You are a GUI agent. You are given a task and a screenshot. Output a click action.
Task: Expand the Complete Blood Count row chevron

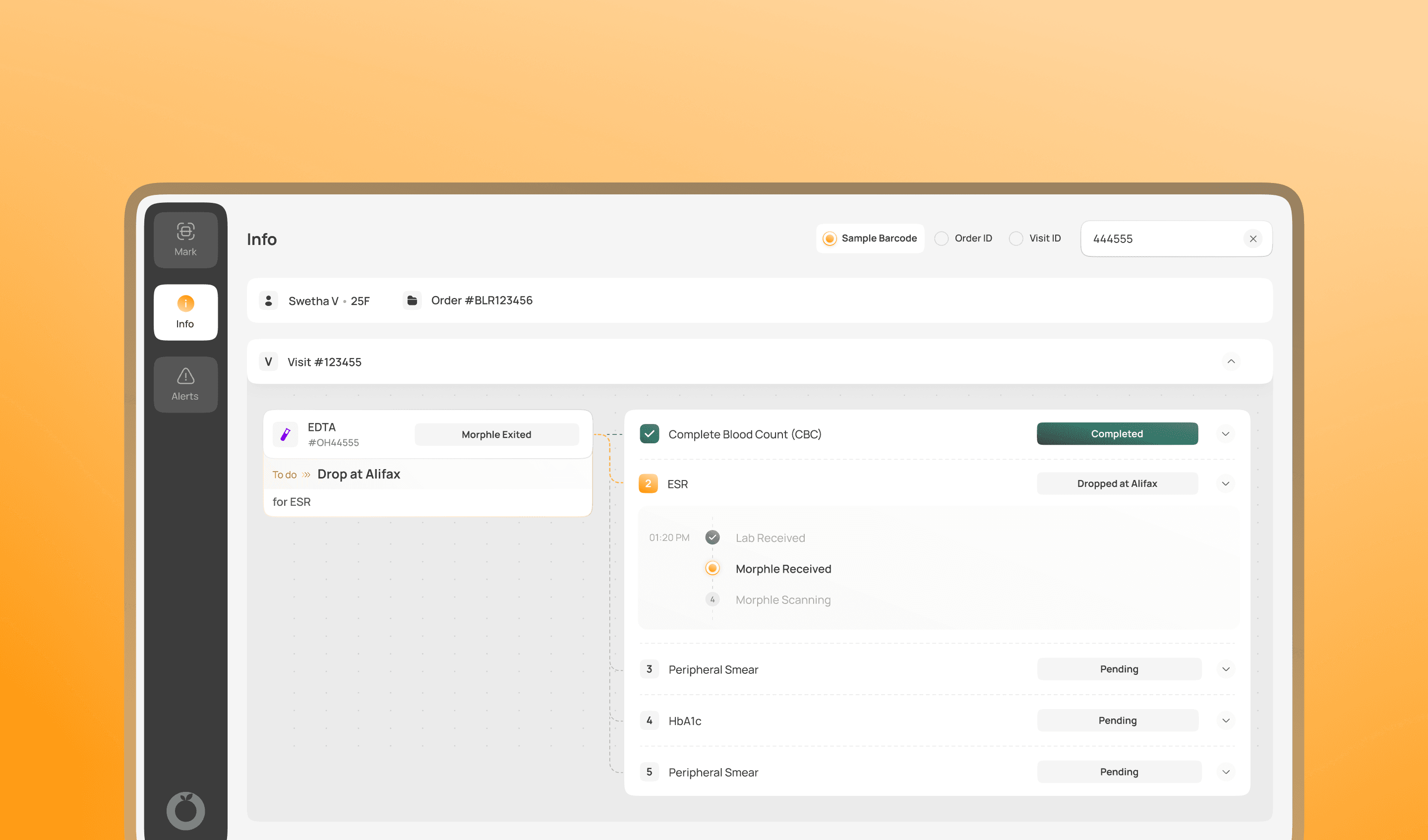click(1226, 433)
